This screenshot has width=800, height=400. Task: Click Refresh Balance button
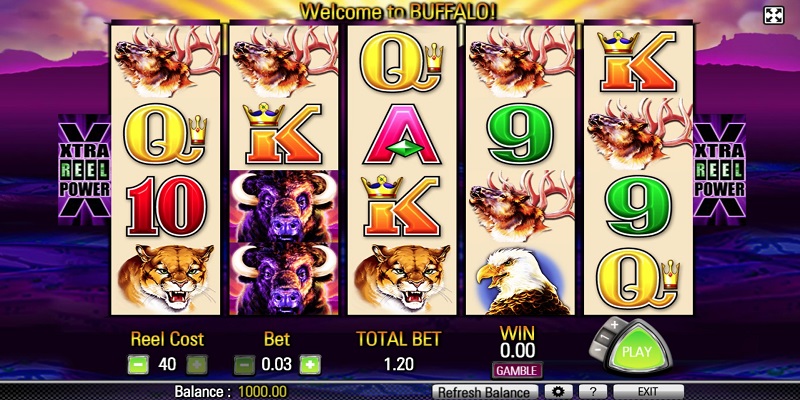click(x=485, y=392)
